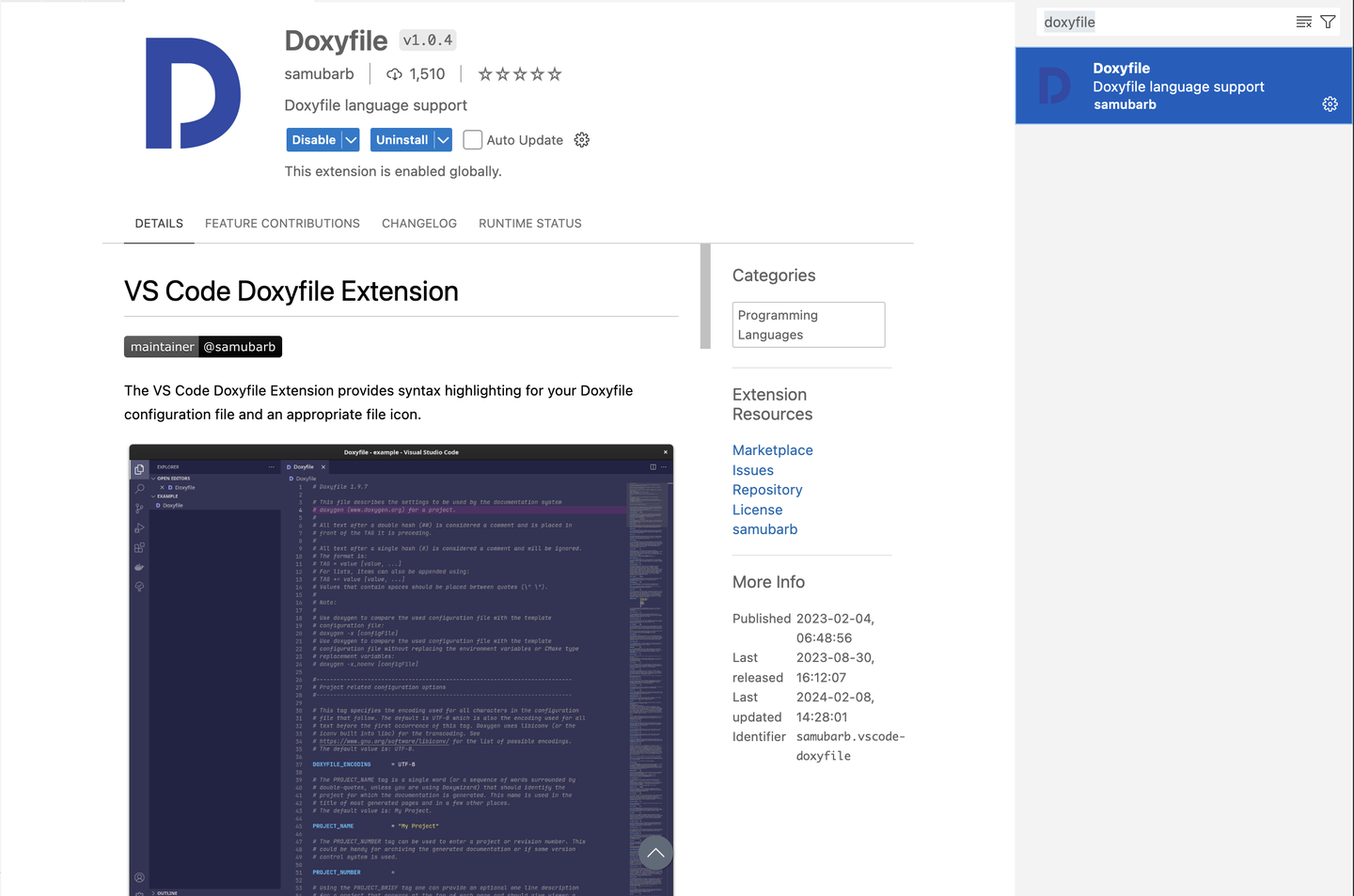
Task: Open the Marketplace link
Action: (x=772, y=449)
